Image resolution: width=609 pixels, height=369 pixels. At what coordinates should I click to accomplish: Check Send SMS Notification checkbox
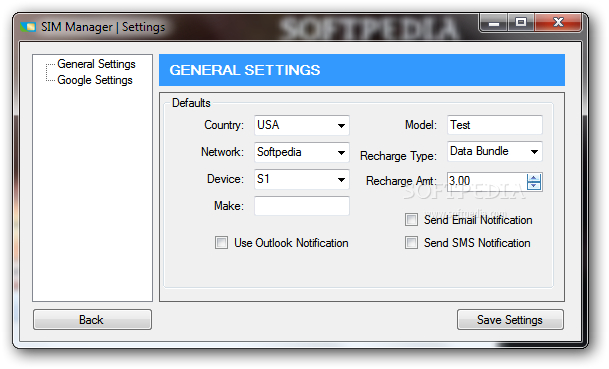point(411,243)
